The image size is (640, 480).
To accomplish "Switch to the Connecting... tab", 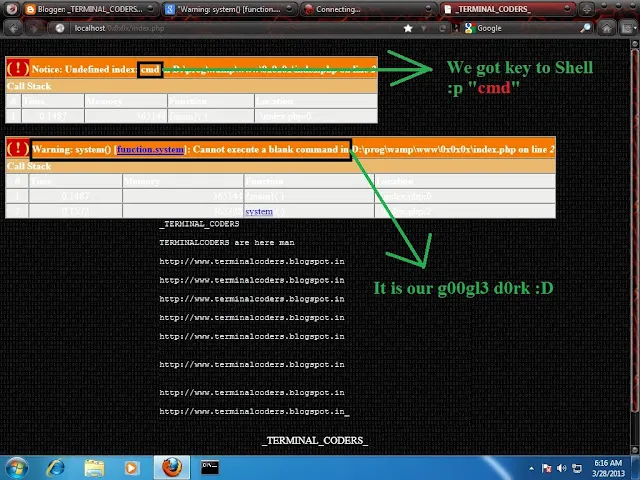I will (367, 9).
